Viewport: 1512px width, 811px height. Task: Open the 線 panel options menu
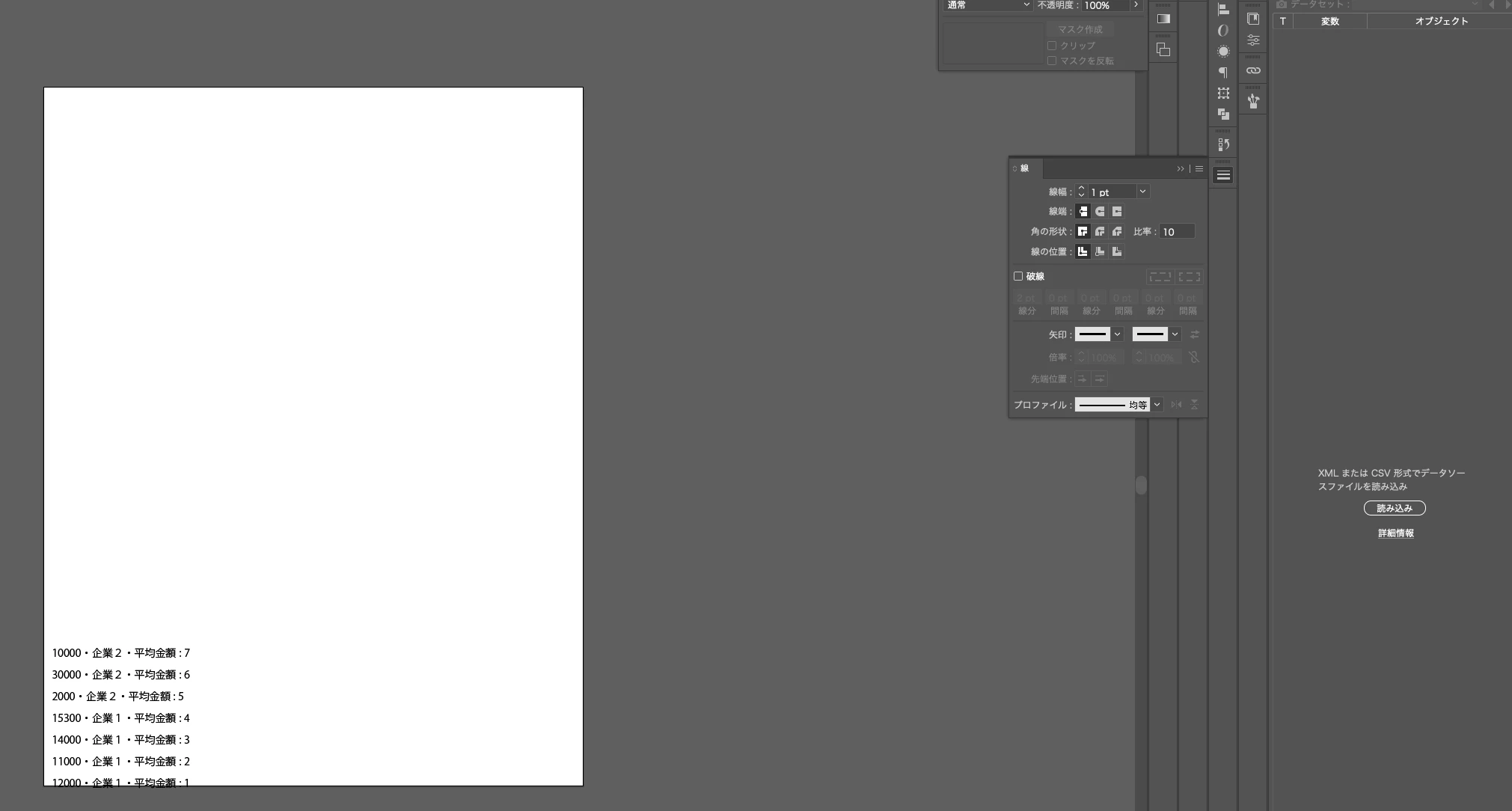(x=1199, y=169)
